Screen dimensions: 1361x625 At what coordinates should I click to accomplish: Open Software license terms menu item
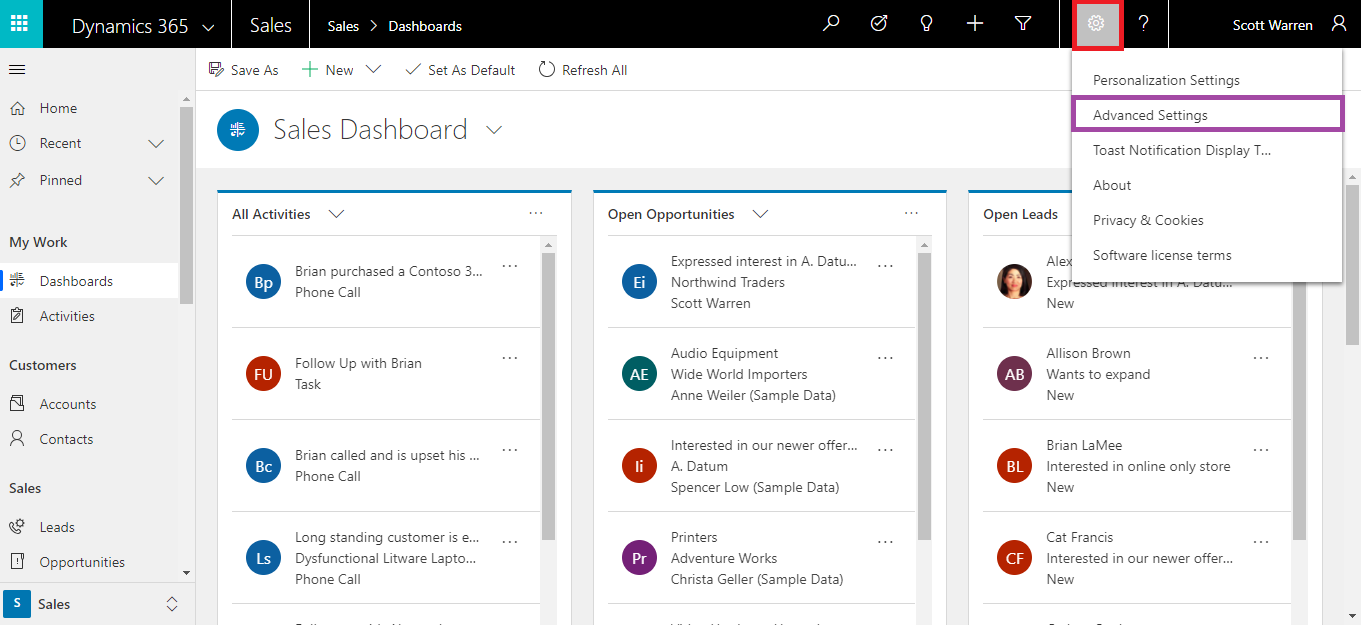tap(1207, 255)
